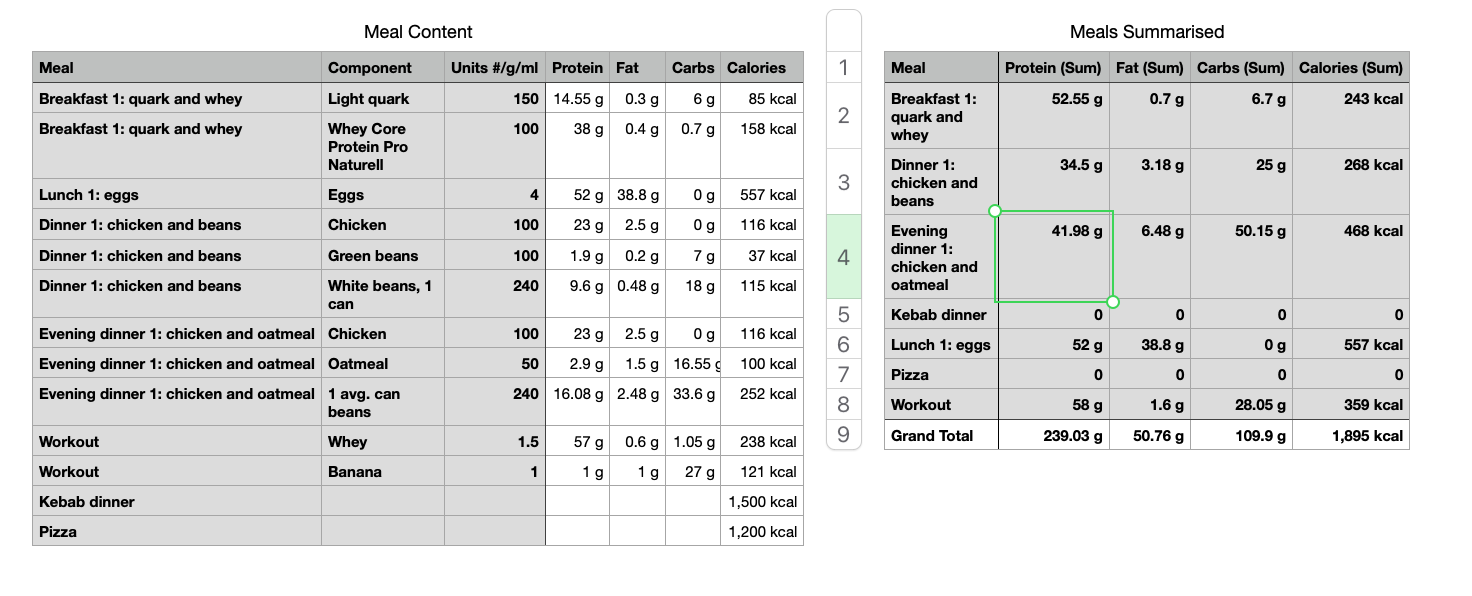Viewport: 1472px width, 596px height.
Task: Select the top-left selection handle circle
Action: pyautogui.click(x=994, y=211)
